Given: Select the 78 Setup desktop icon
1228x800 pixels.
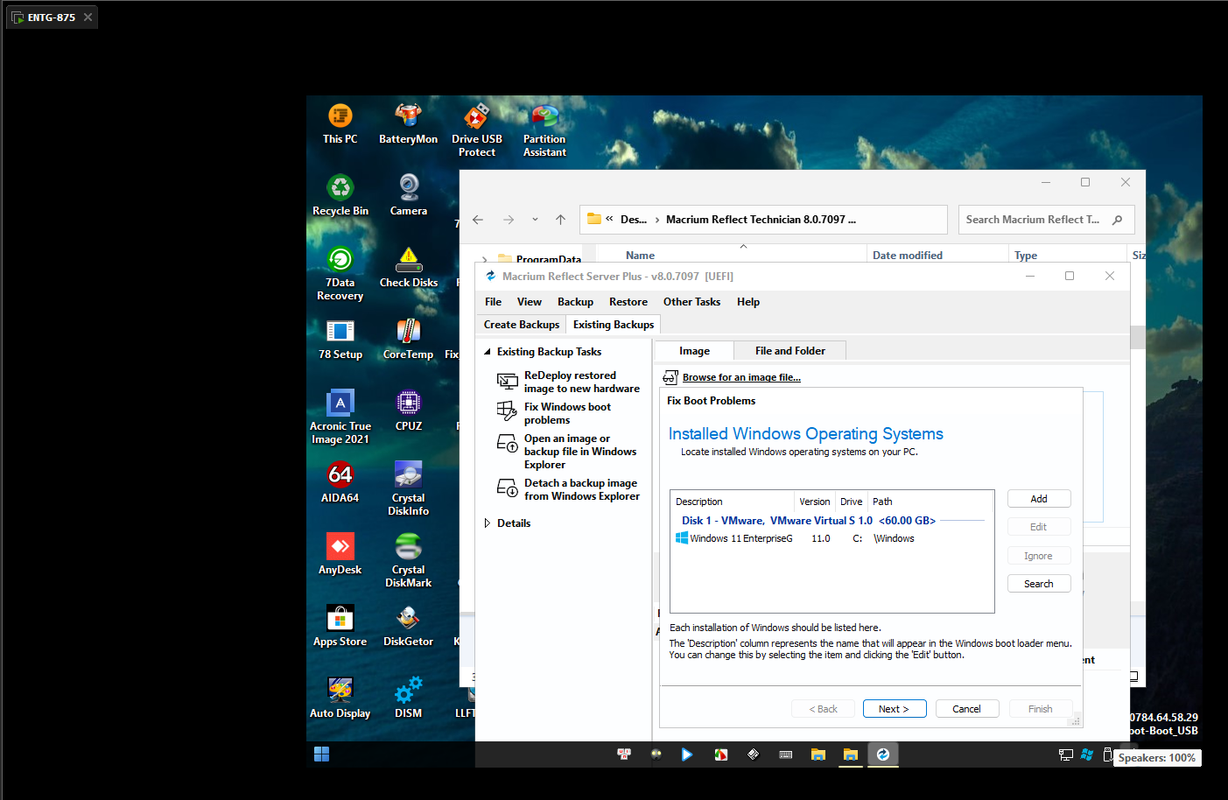Looking at the screenshot, I should tap(340, 339).
